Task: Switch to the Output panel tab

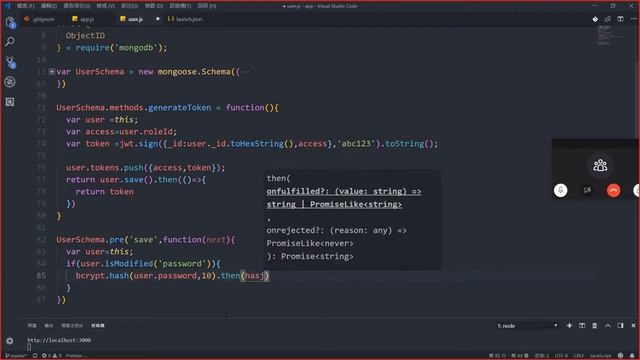Action: [x=49, y=326]
